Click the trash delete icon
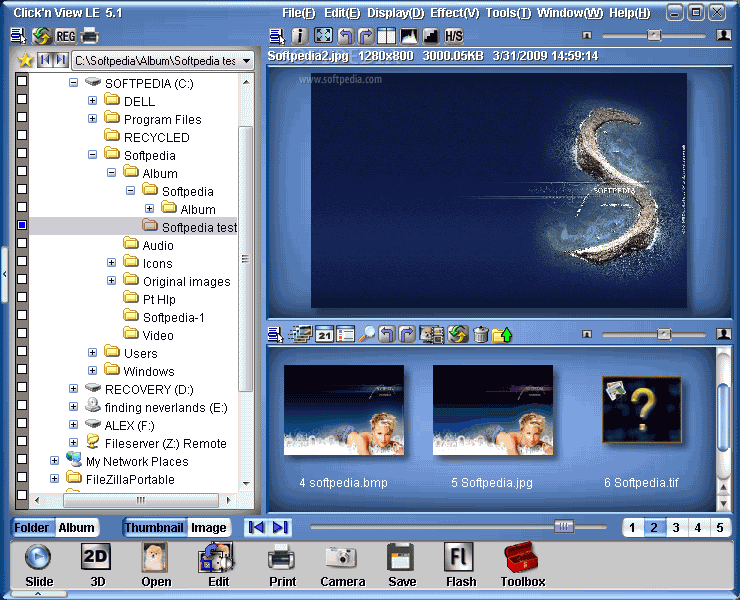 (x=480, y=334)
